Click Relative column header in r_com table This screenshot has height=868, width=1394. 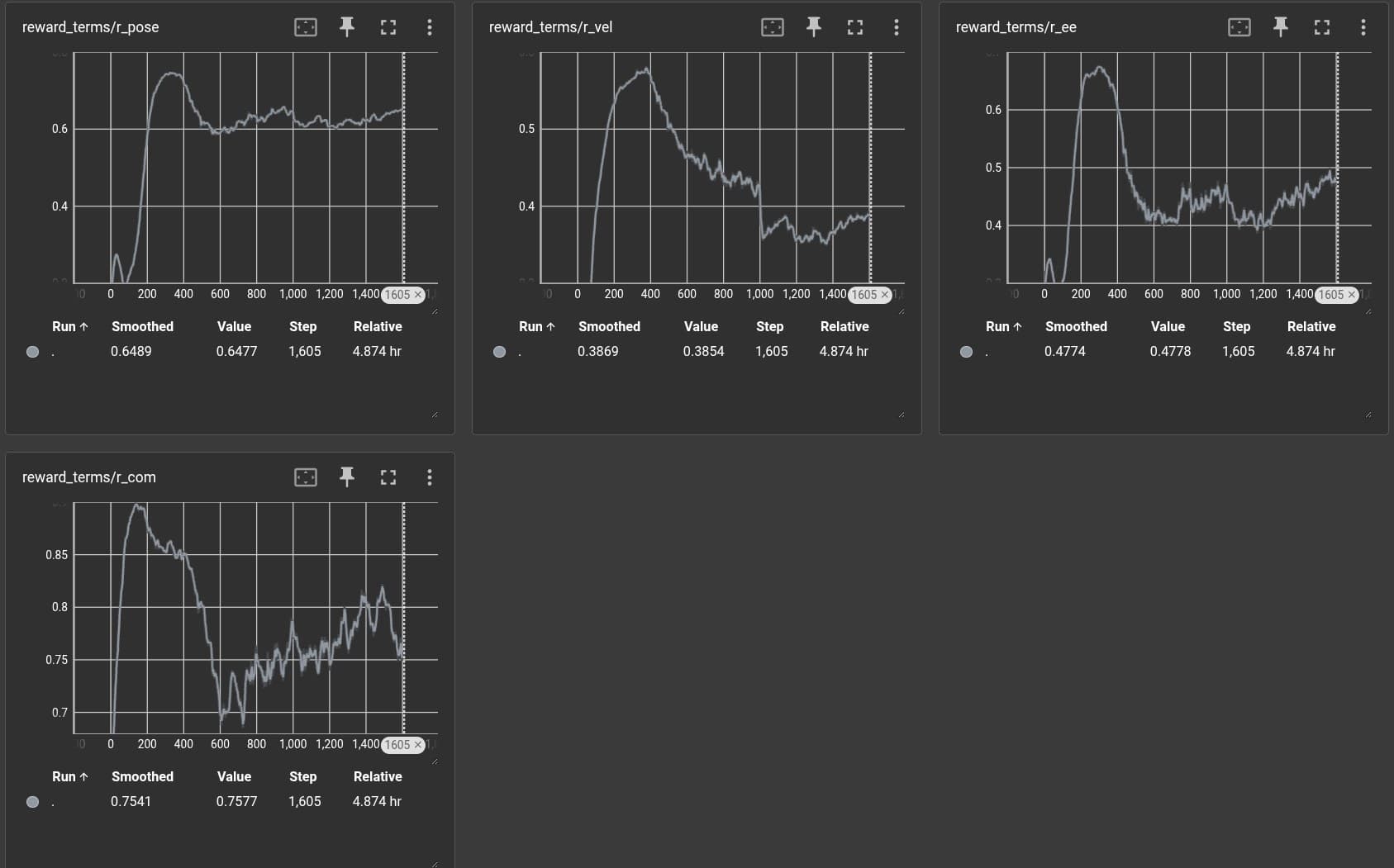pos(378,777)
